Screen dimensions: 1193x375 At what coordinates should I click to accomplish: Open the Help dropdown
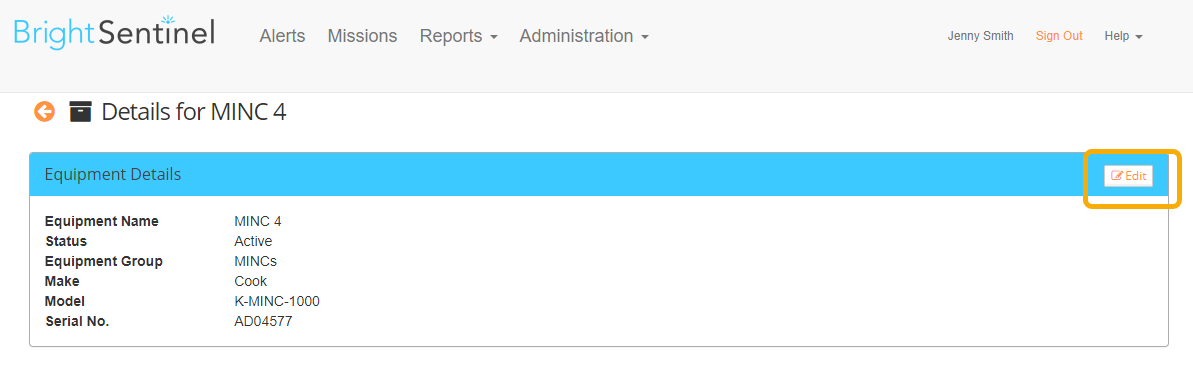(x=1123, y=36)
